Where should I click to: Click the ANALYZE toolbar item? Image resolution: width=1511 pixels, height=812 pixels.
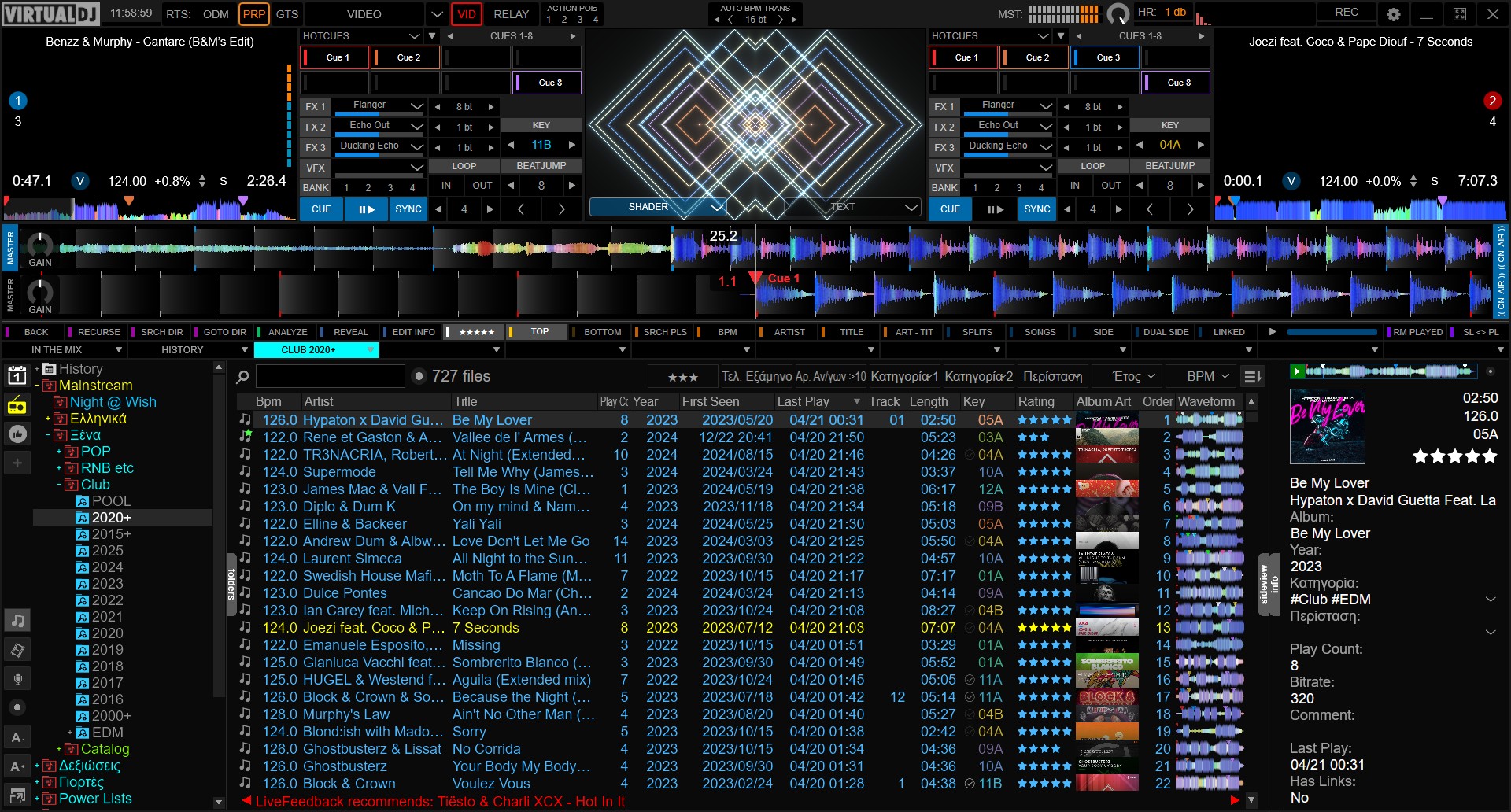point(286,332)
